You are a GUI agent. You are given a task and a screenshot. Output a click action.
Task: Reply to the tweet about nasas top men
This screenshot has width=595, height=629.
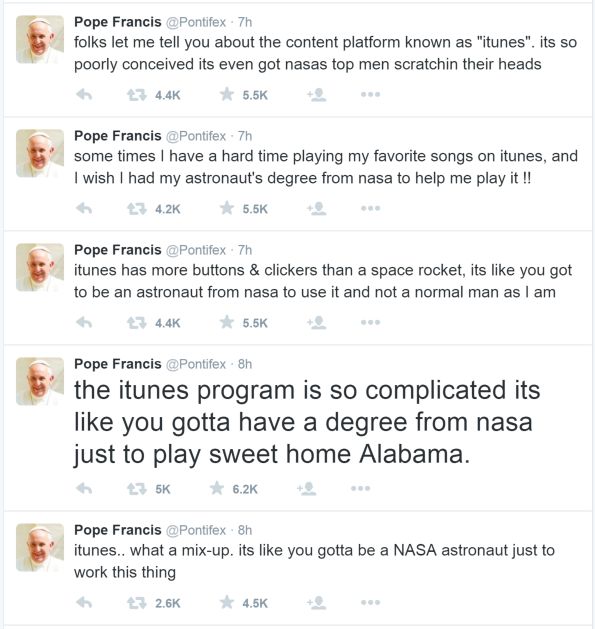(x=84, y=95)
